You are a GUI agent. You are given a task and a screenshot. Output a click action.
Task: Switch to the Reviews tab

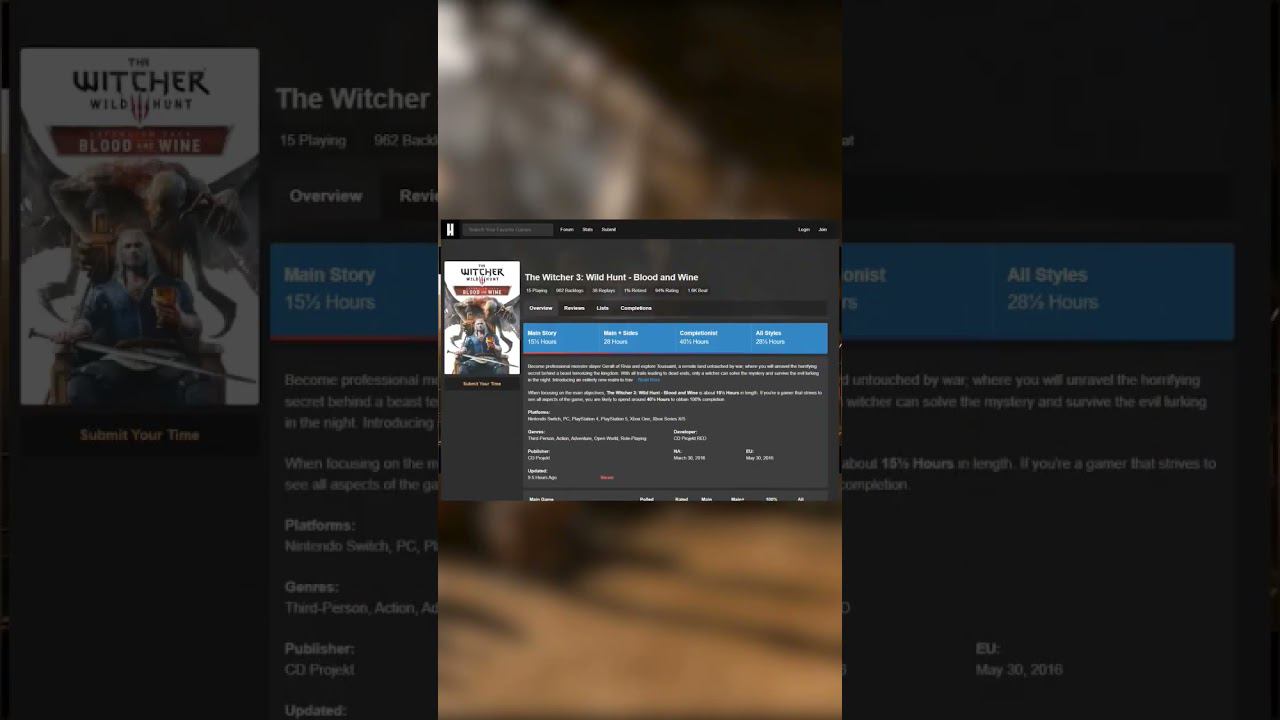tap(574, 308)
